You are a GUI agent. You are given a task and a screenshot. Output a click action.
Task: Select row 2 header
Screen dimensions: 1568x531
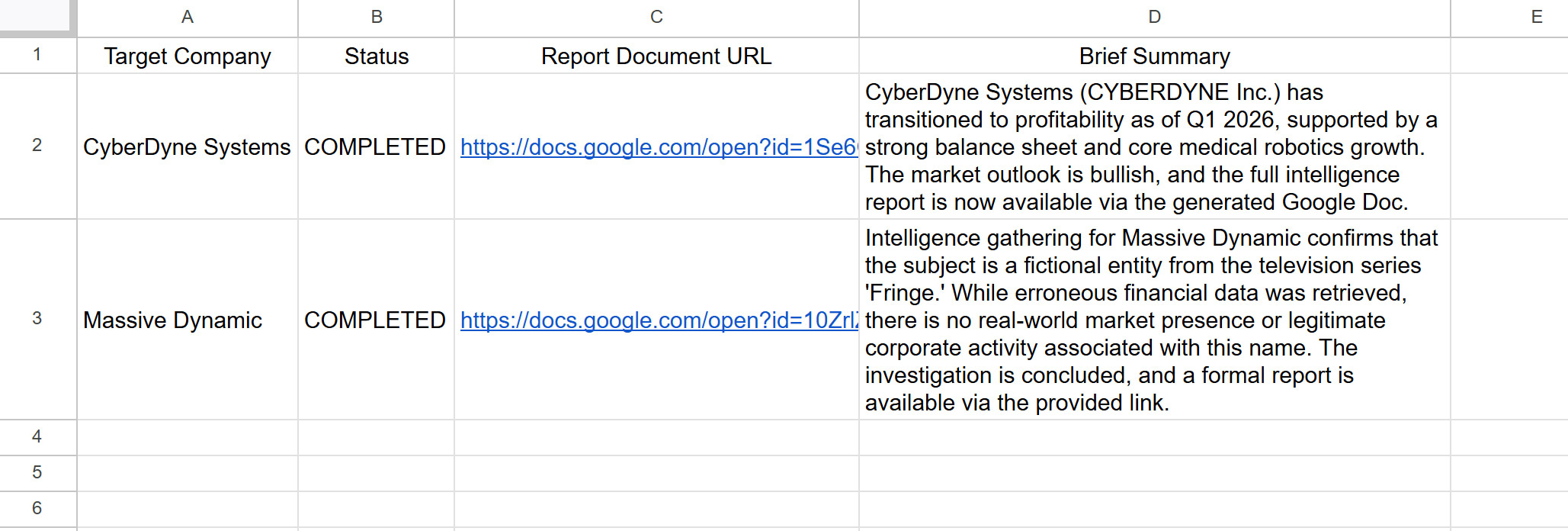coord(37,146)
